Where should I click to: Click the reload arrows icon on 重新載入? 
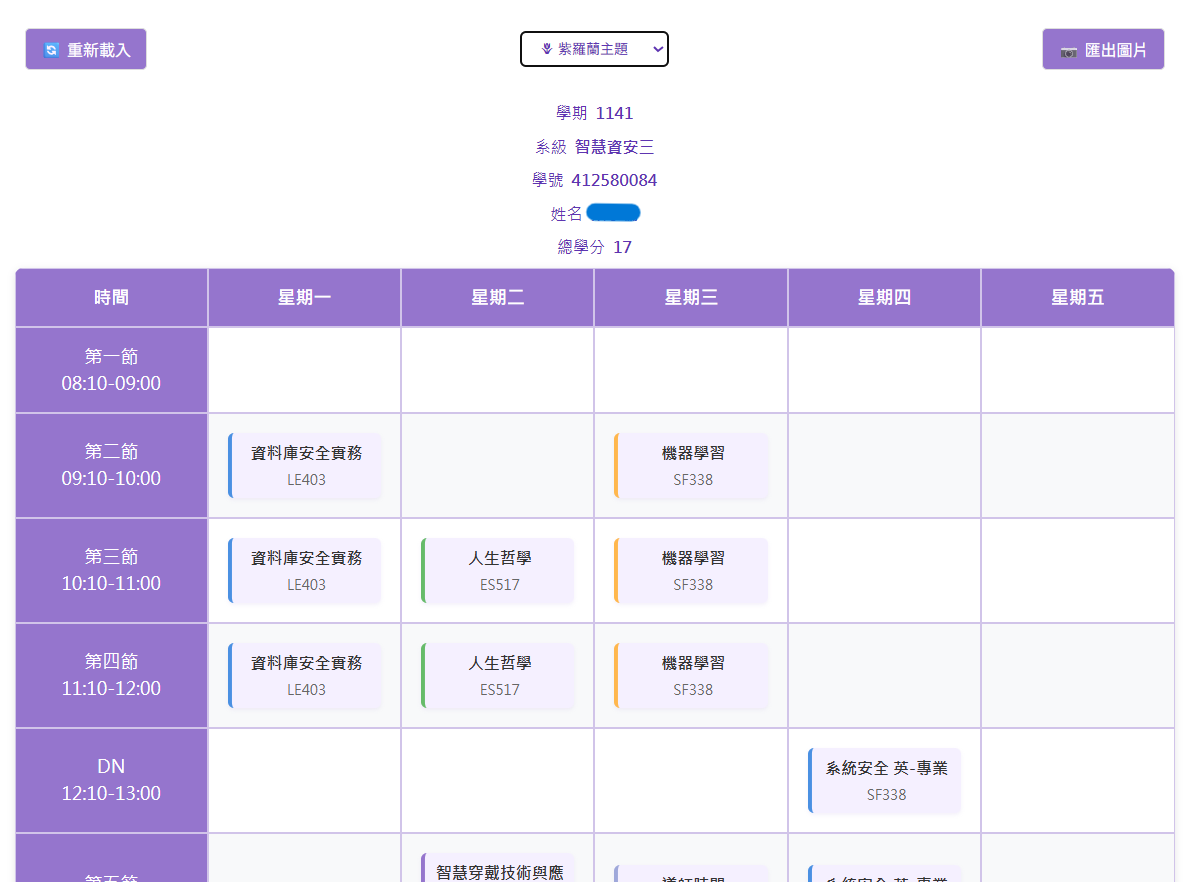click(52, 49)
